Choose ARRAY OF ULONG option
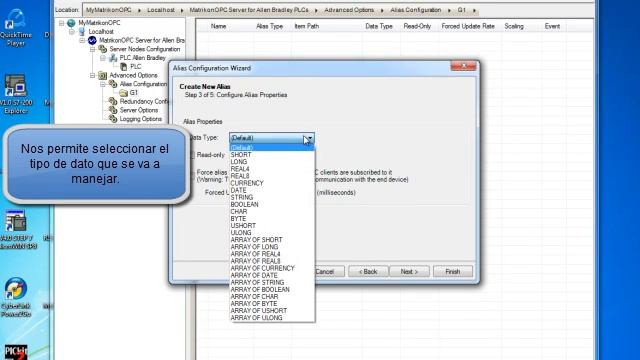This screenshot has width=640, height=360. pyautogui.click(x=272, y=318)
